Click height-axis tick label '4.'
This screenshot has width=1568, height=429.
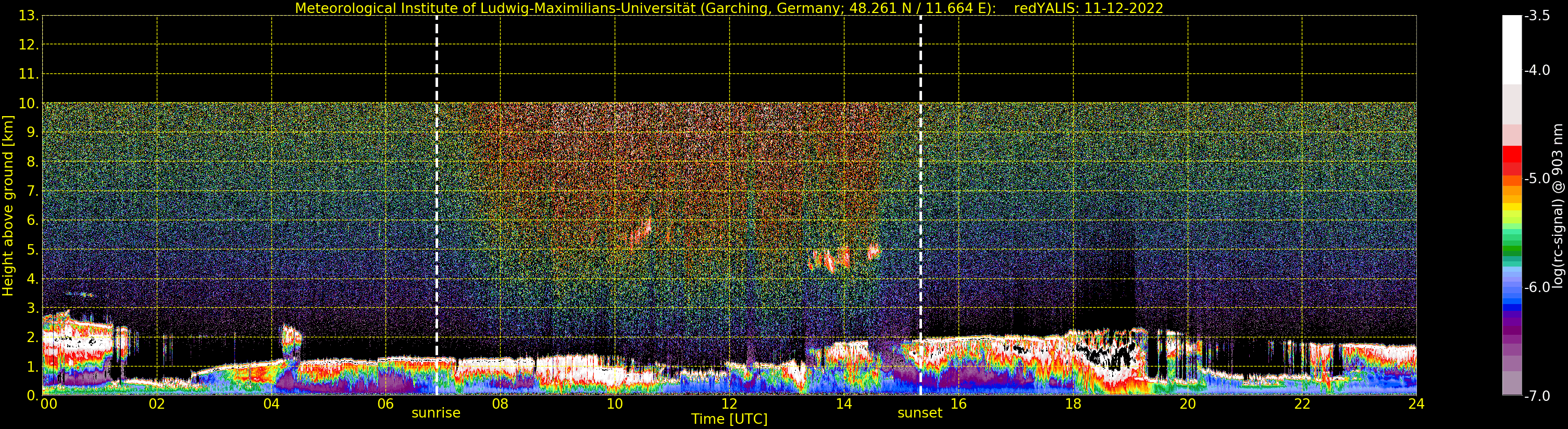click(x=33, y=279)
